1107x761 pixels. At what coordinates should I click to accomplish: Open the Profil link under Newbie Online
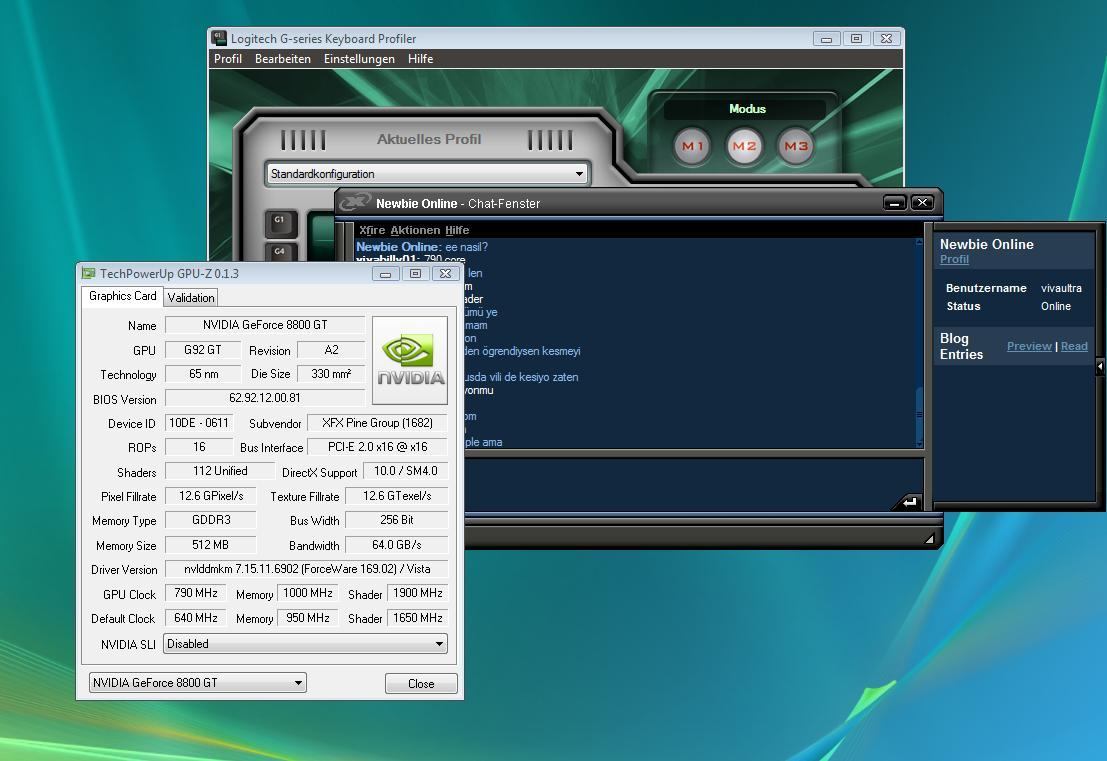954,260
